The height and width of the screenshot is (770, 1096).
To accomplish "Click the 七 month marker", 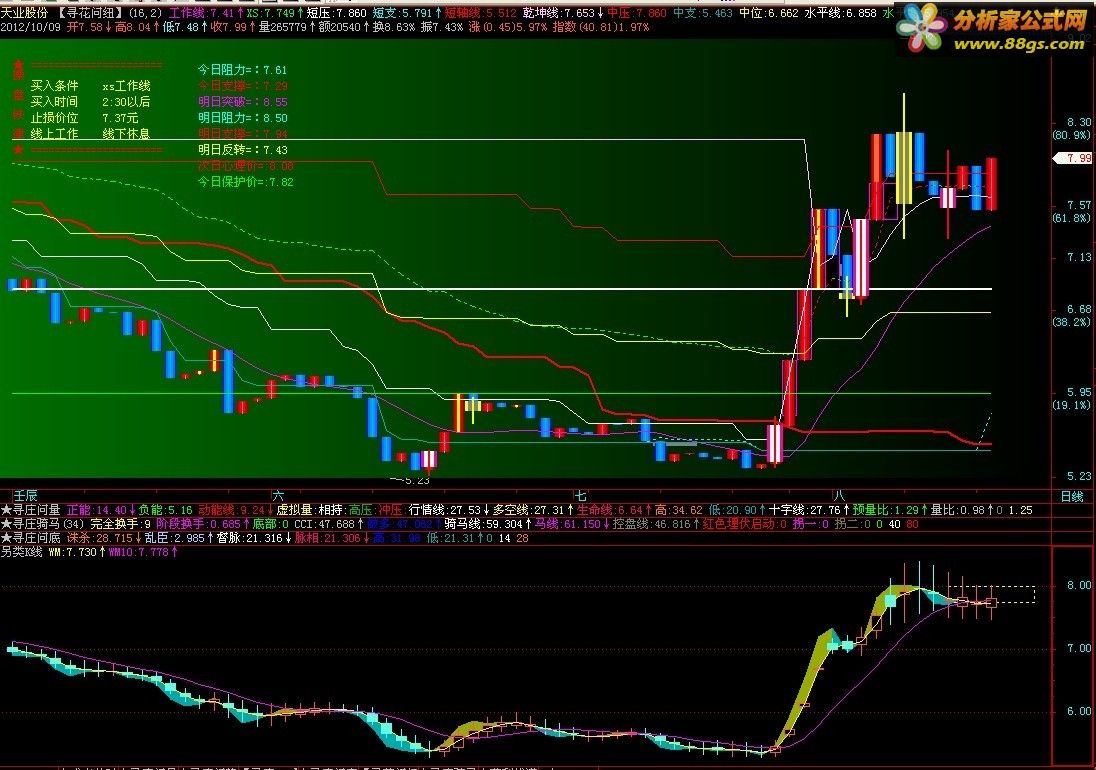I will coord(580,496).
